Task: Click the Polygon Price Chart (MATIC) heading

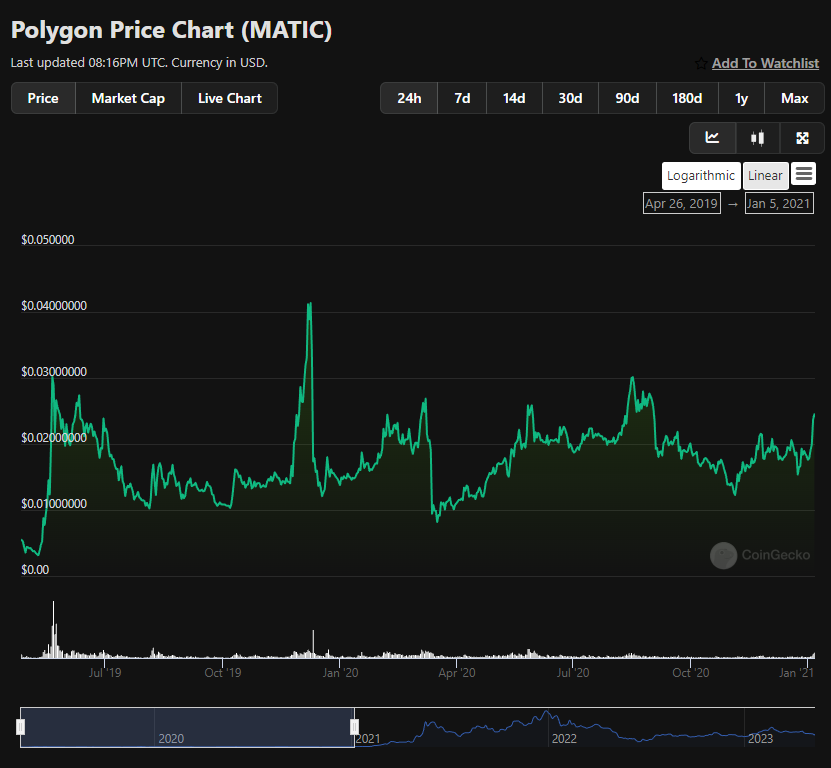Action: pyautogui.click(x=171, y=30)
